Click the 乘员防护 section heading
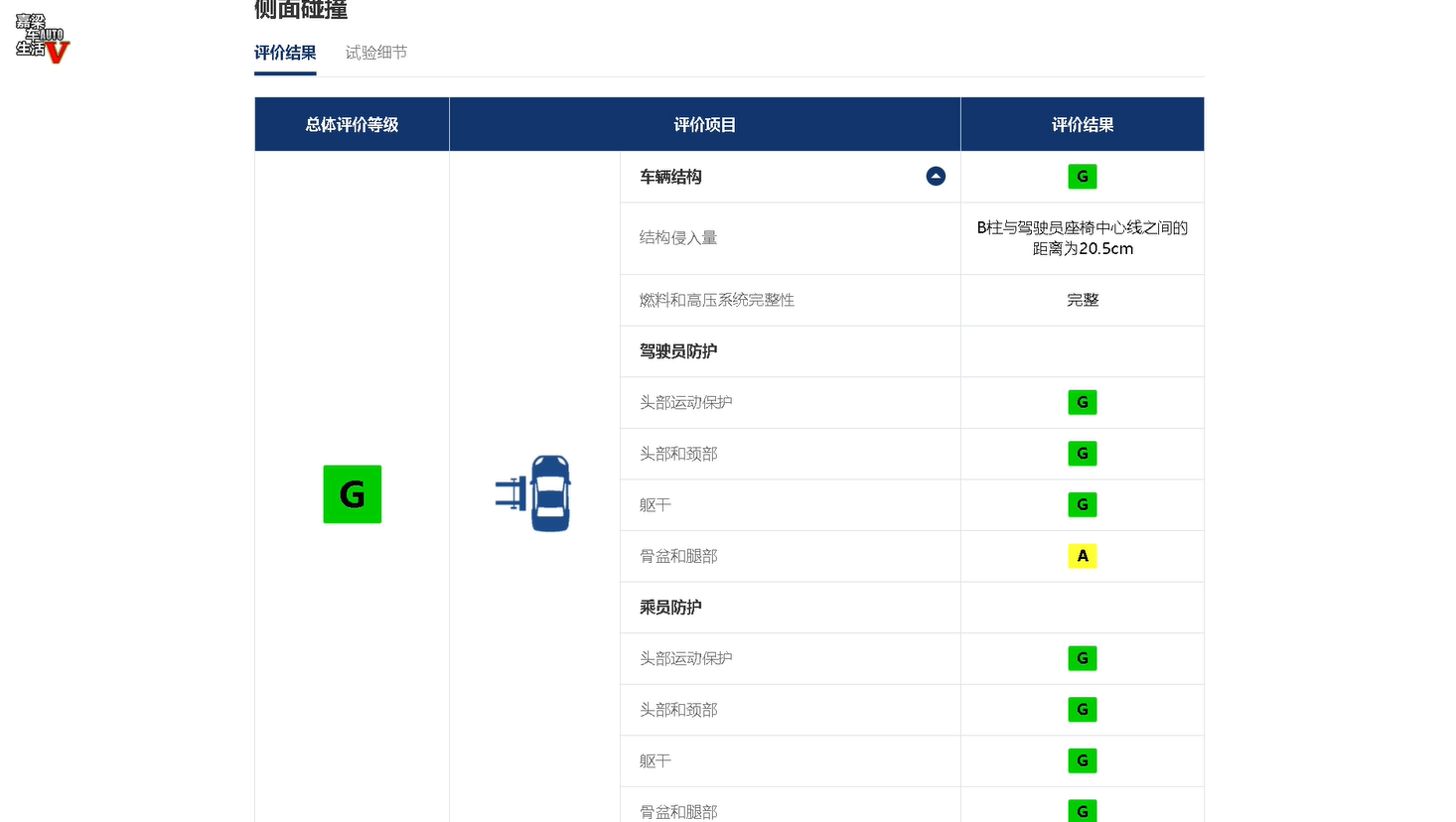Viewport: 1456px width, 822px height. point(670,608)
